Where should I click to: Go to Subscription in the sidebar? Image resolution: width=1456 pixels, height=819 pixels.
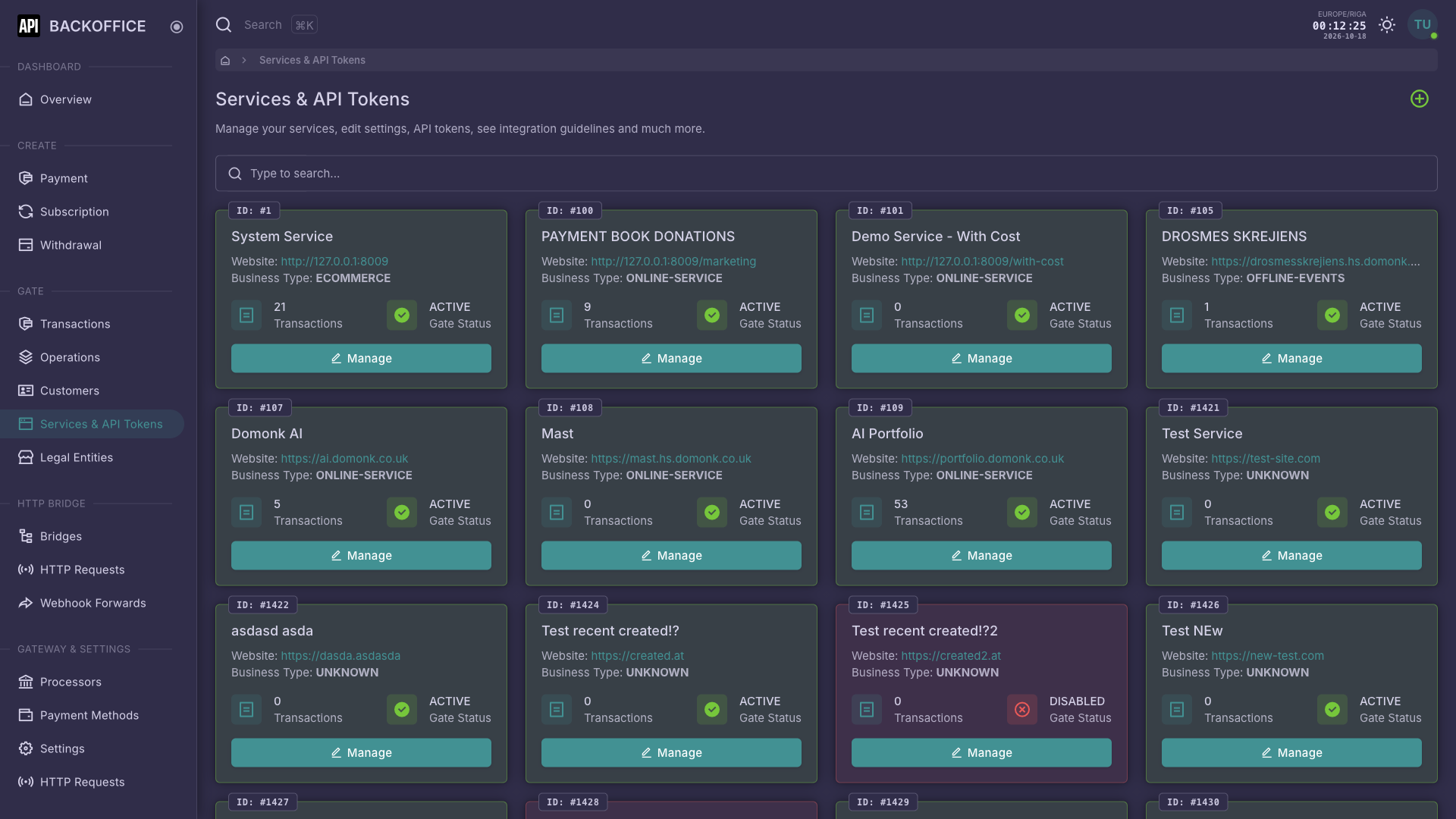point(92,212)
